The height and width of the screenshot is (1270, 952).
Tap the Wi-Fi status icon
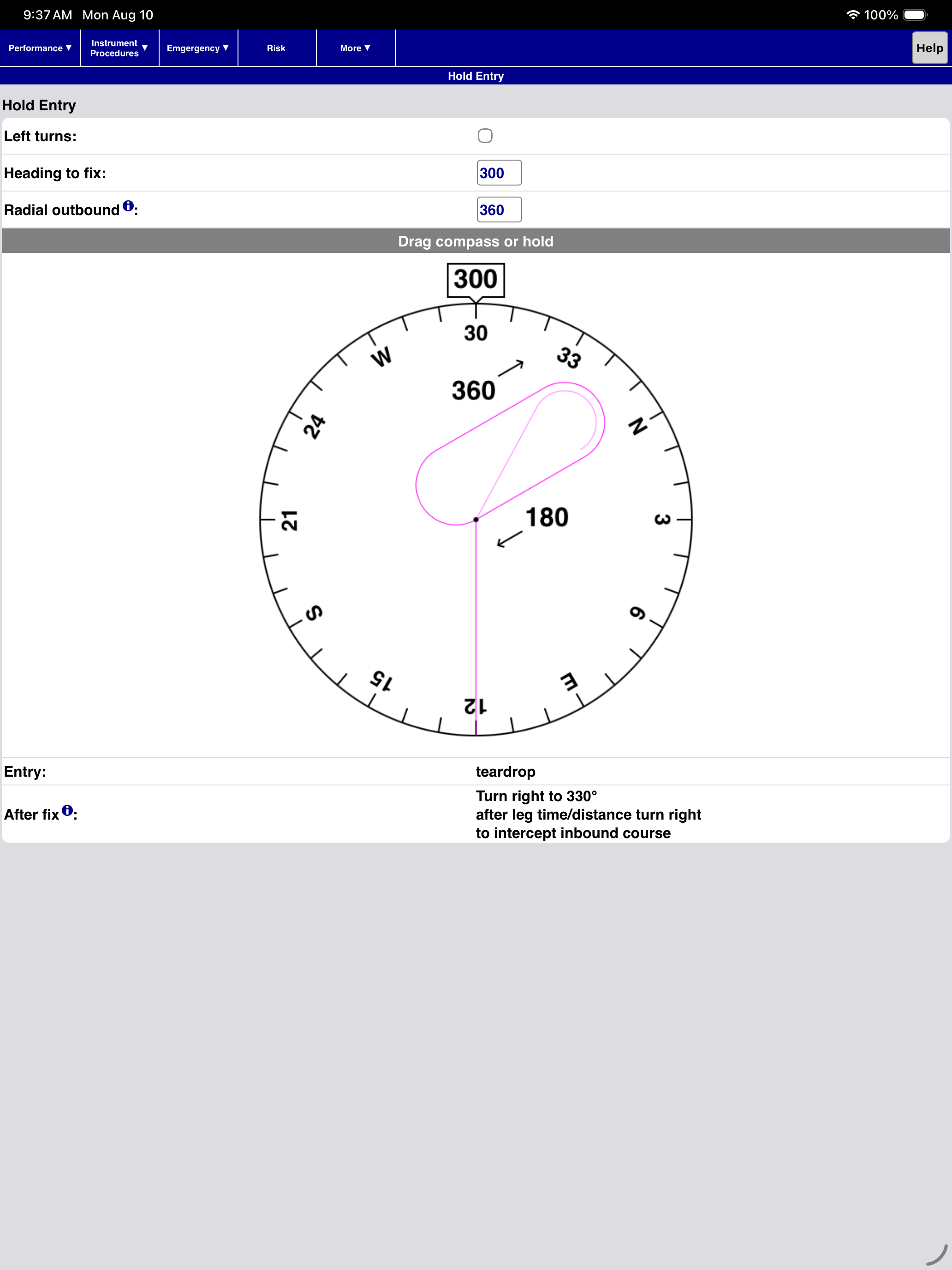point(853,15)
